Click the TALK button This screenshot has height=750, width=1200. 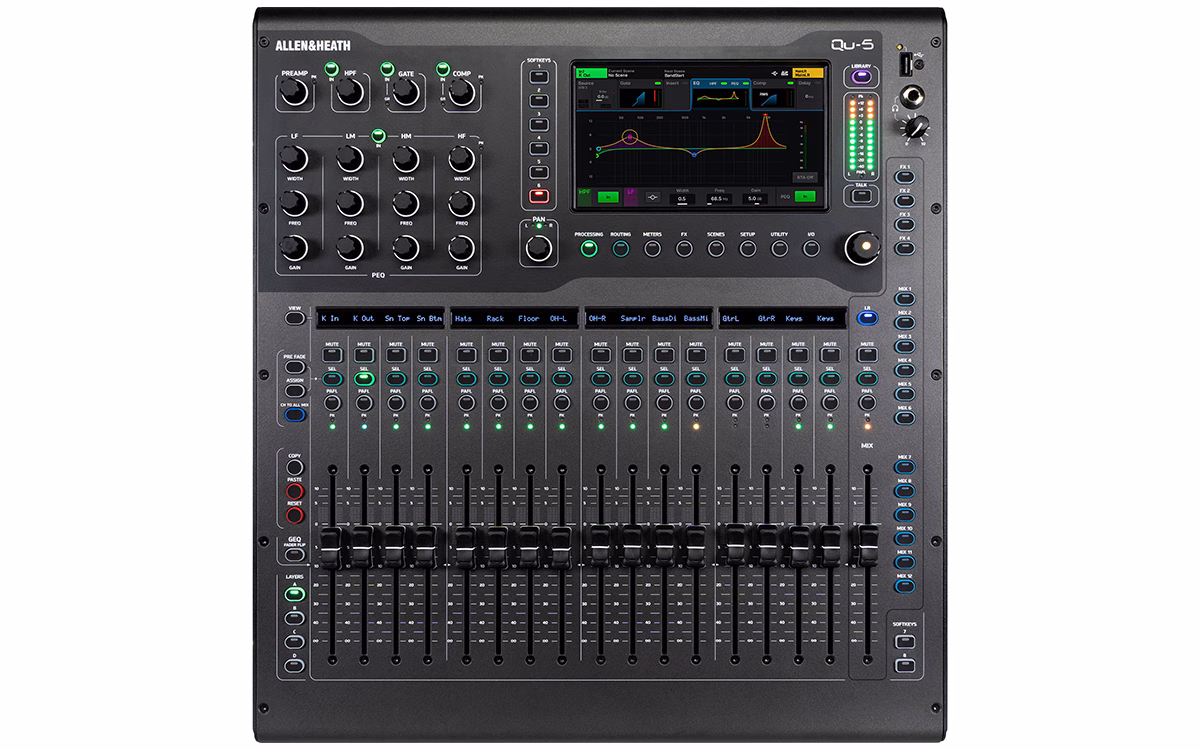tap(860, 197)
